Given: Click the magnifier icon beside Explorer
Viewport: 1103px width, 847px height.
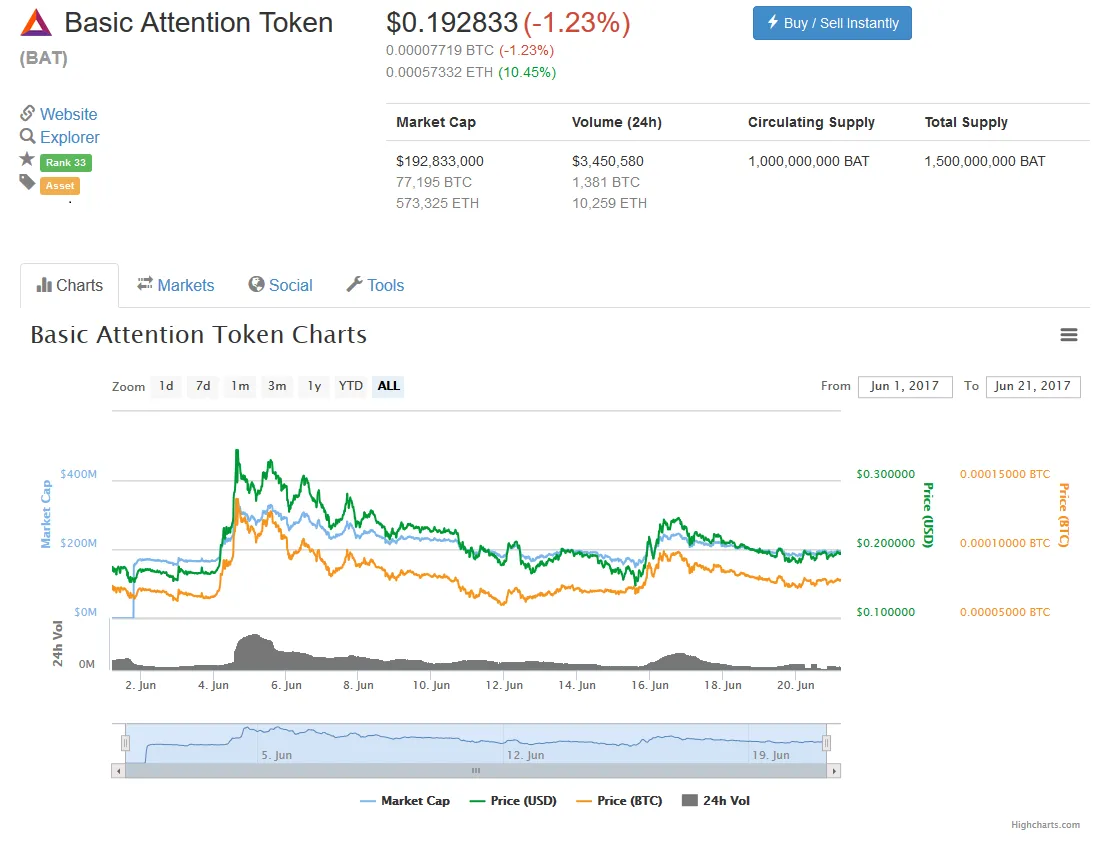Looking at the screenshot, I should coord(27,136).
